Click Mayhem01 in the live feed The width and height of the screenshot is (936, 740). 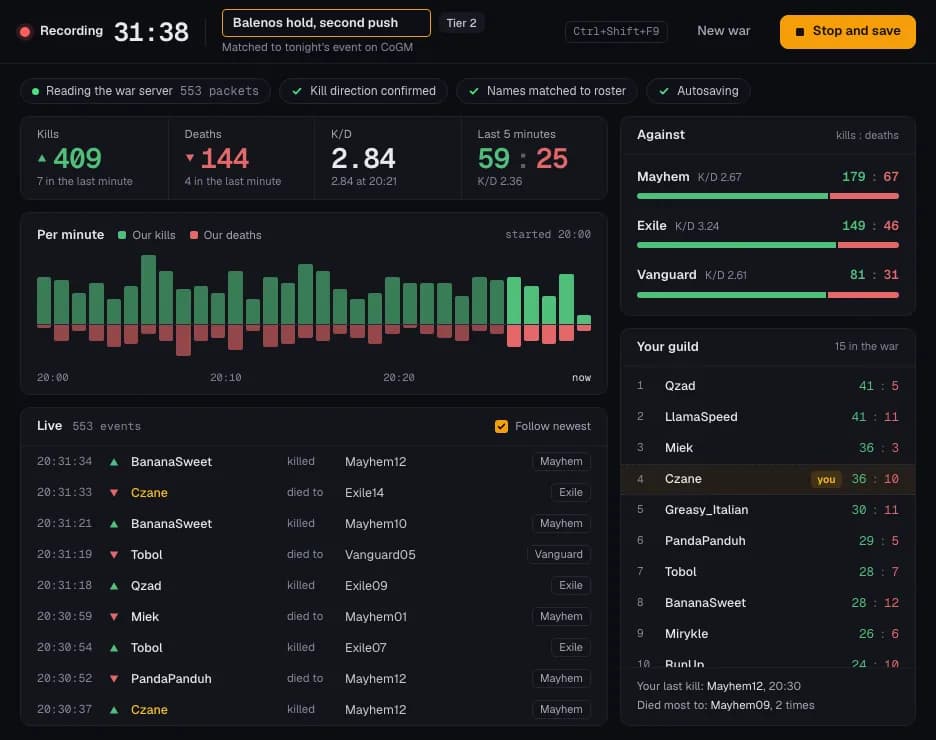(x=375, y=617)
